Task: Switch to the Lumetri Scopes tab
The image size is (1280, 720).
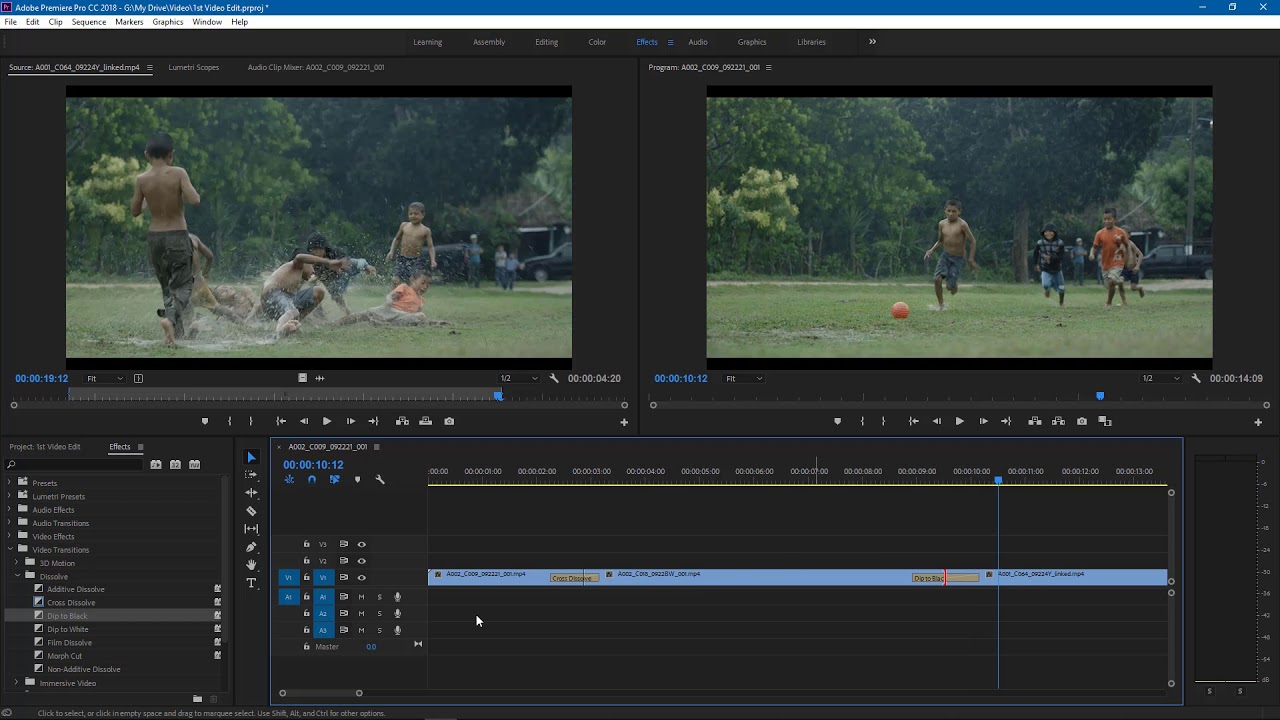Action: tap(194, 67)
